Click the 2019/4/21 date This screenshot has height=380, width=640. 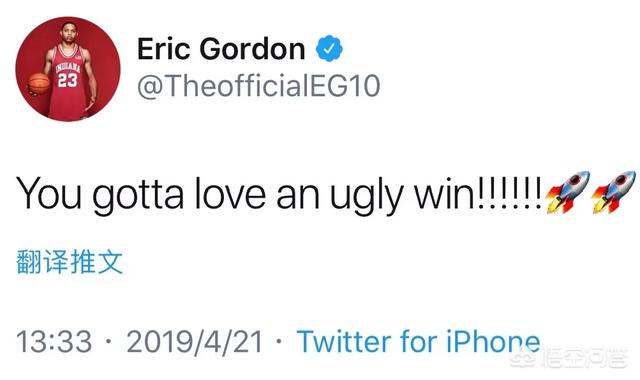tap(195, 341)
